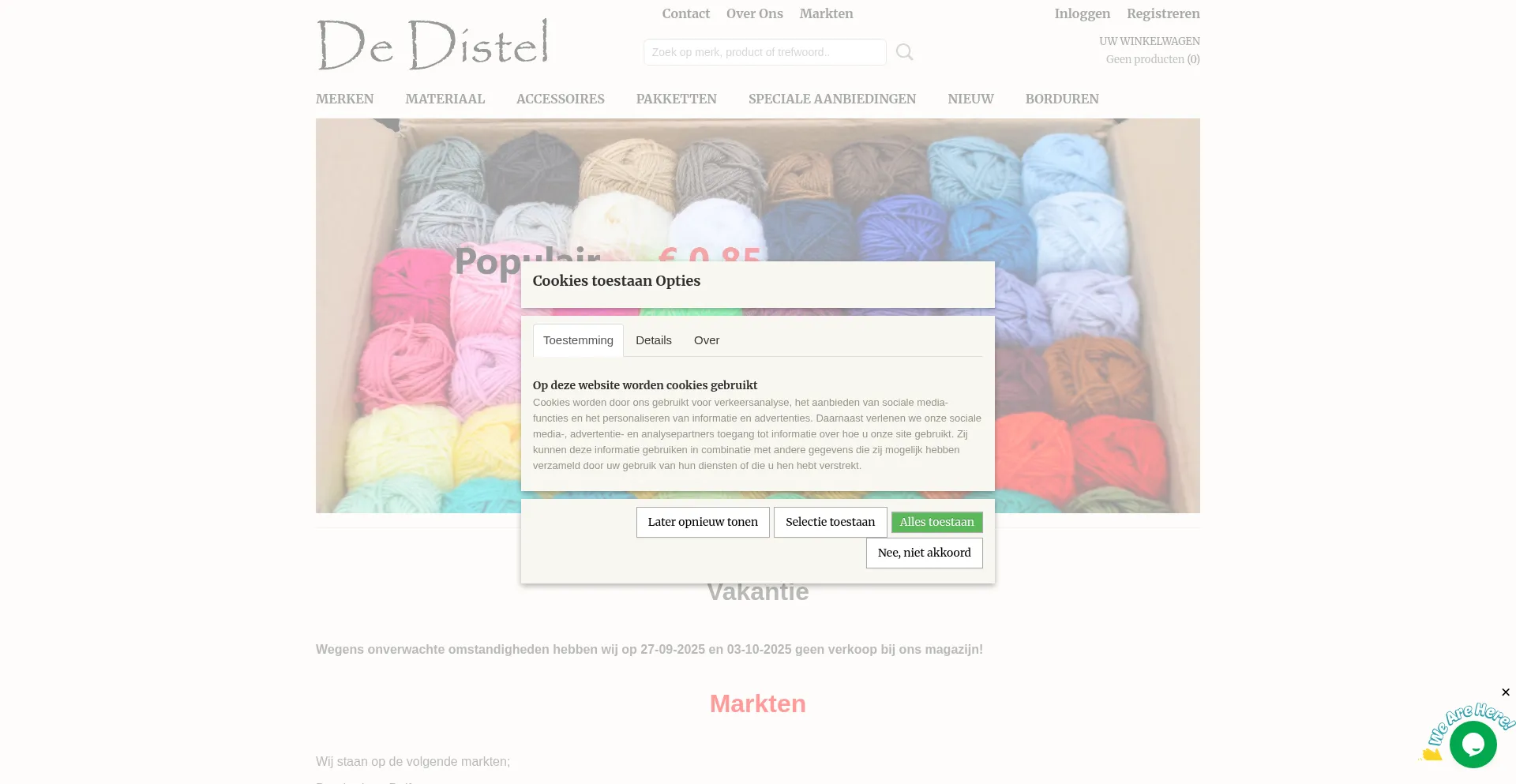
Task: Click the Inloggen link
Action: 1083,13
